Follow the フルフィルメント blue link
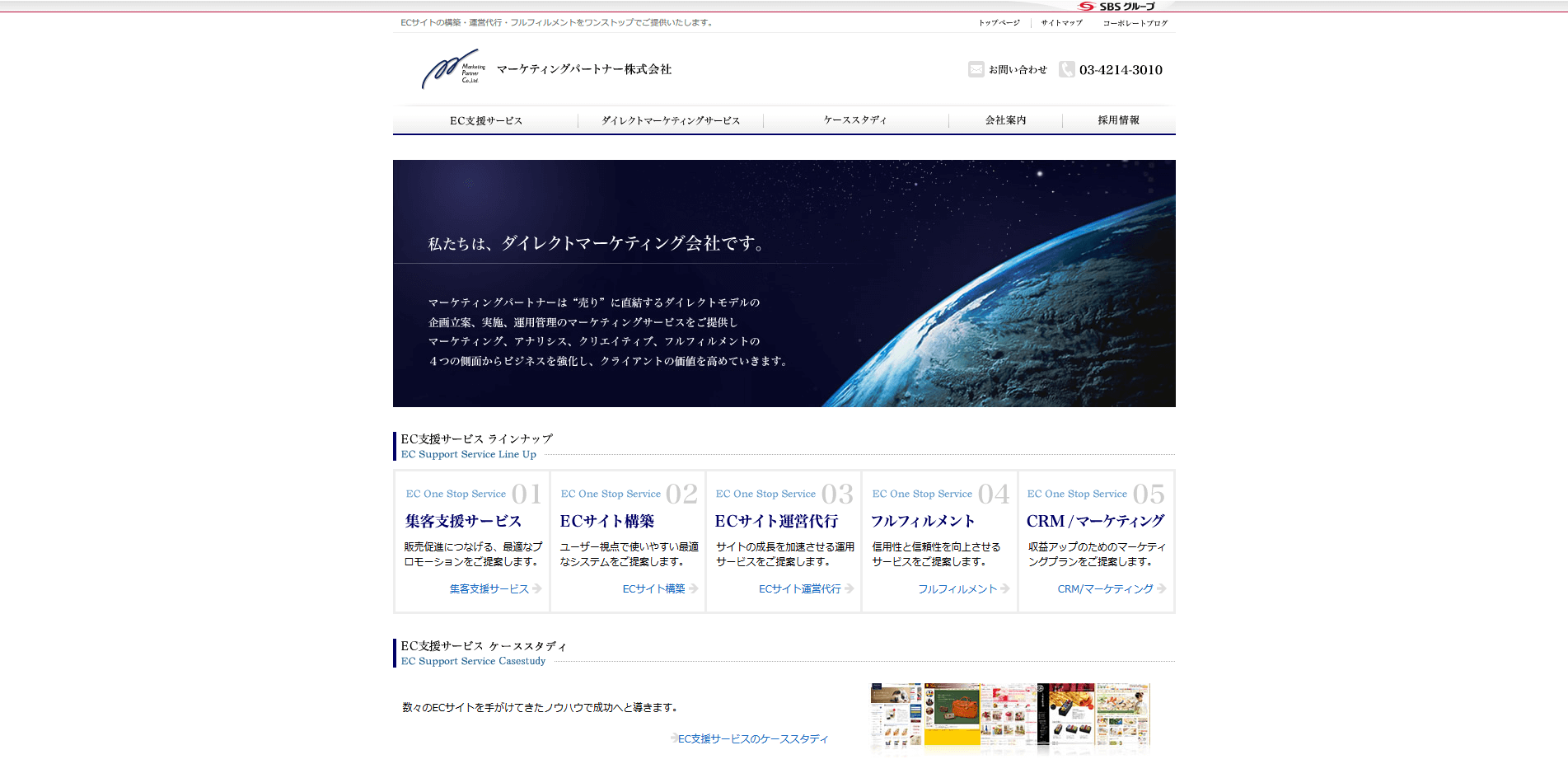Screen dimensions: 1568x778 [957, 588]
